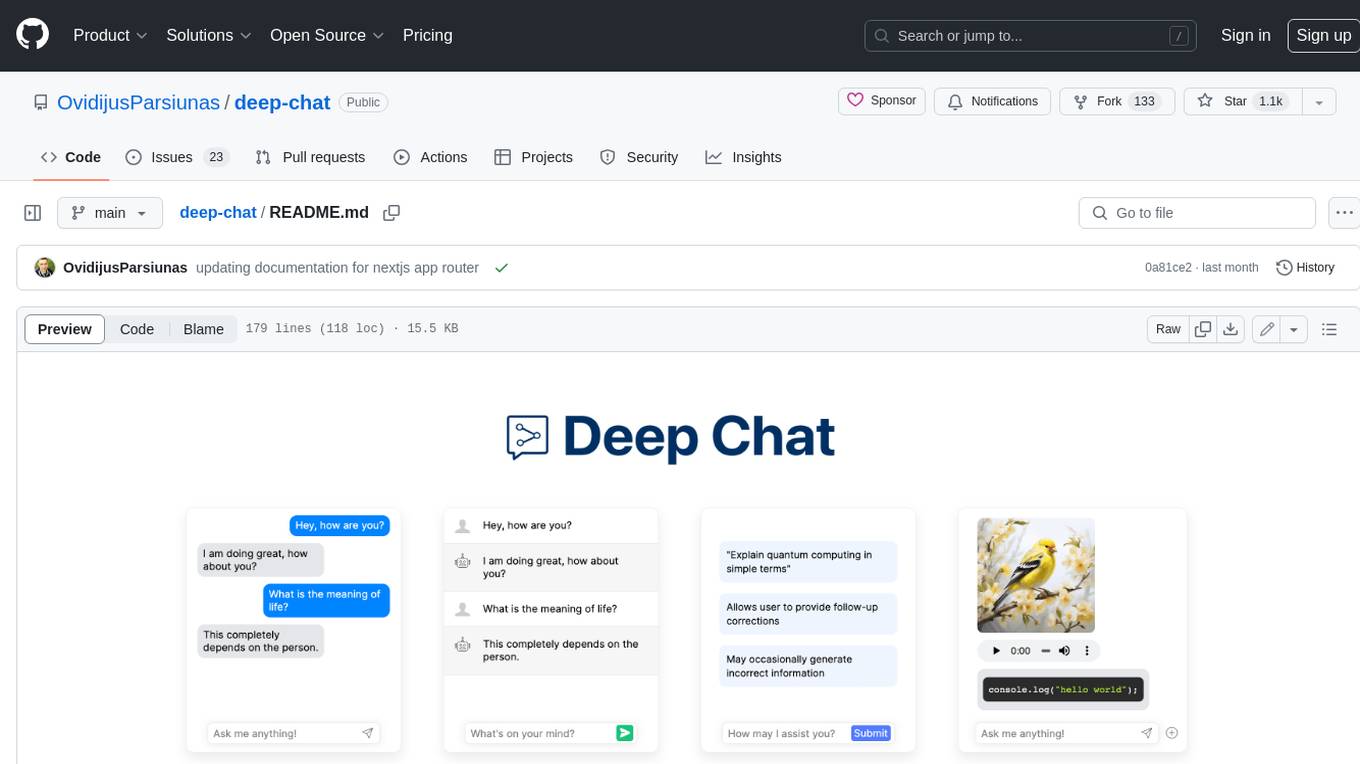Click the audio progress slider

coord(1045,650)
